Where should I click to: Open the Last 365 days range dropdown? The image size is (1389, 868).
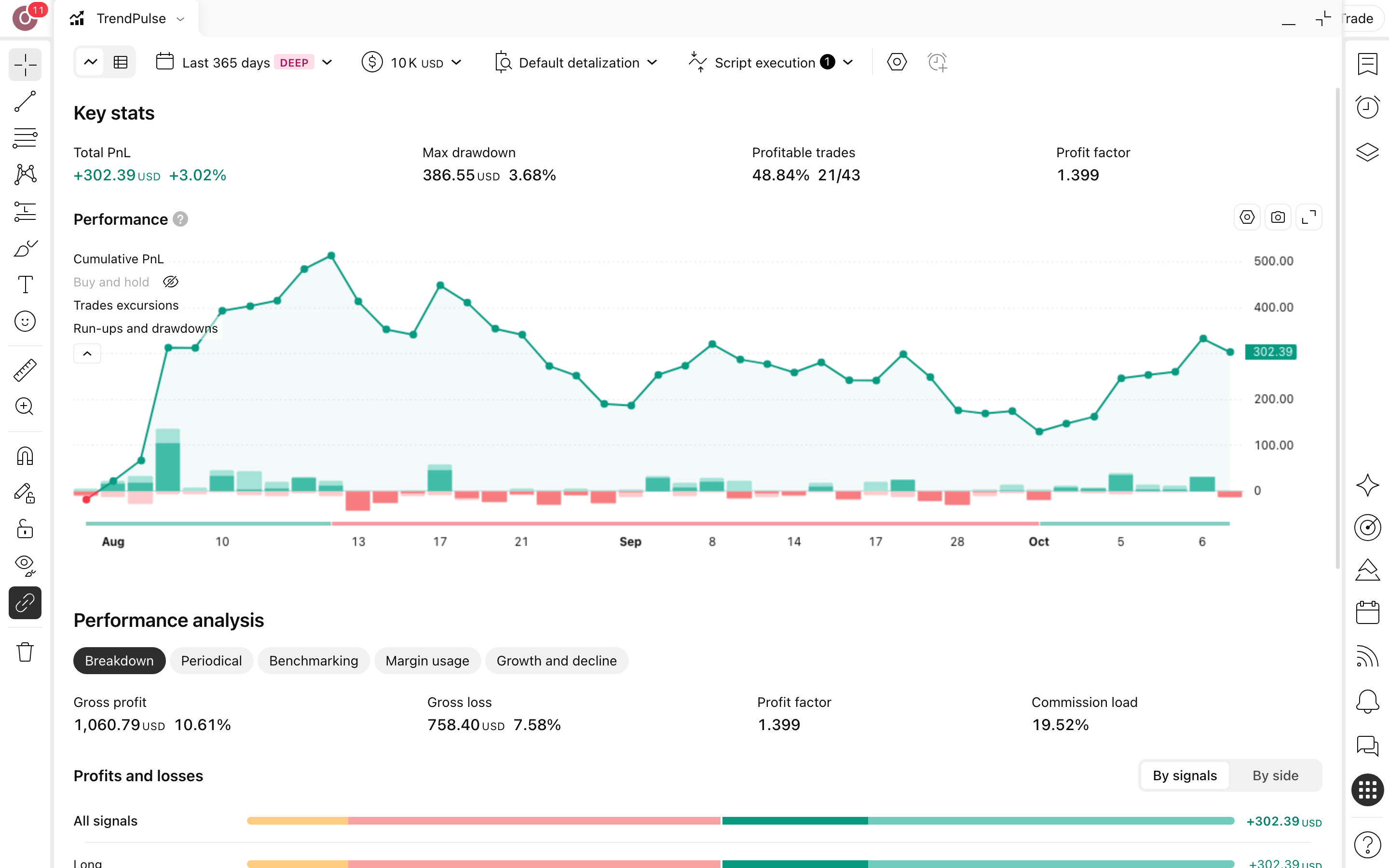coord(245,62)
